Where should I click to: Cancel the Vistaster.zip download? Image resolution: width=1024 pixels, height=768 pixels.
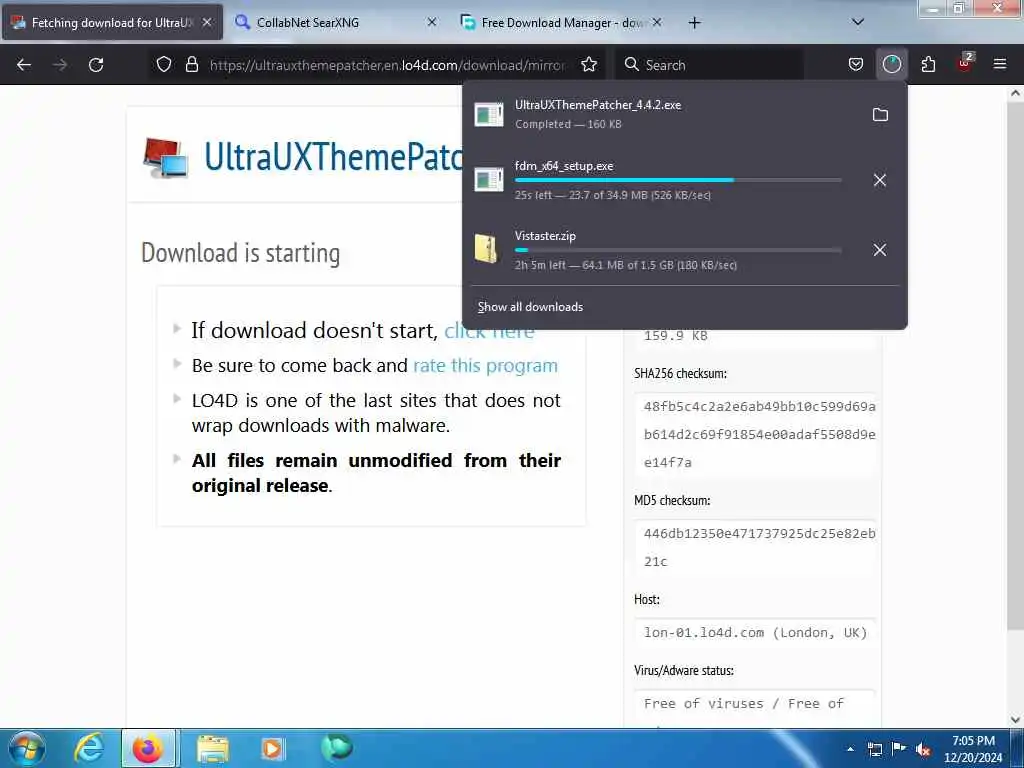point(880,250)
